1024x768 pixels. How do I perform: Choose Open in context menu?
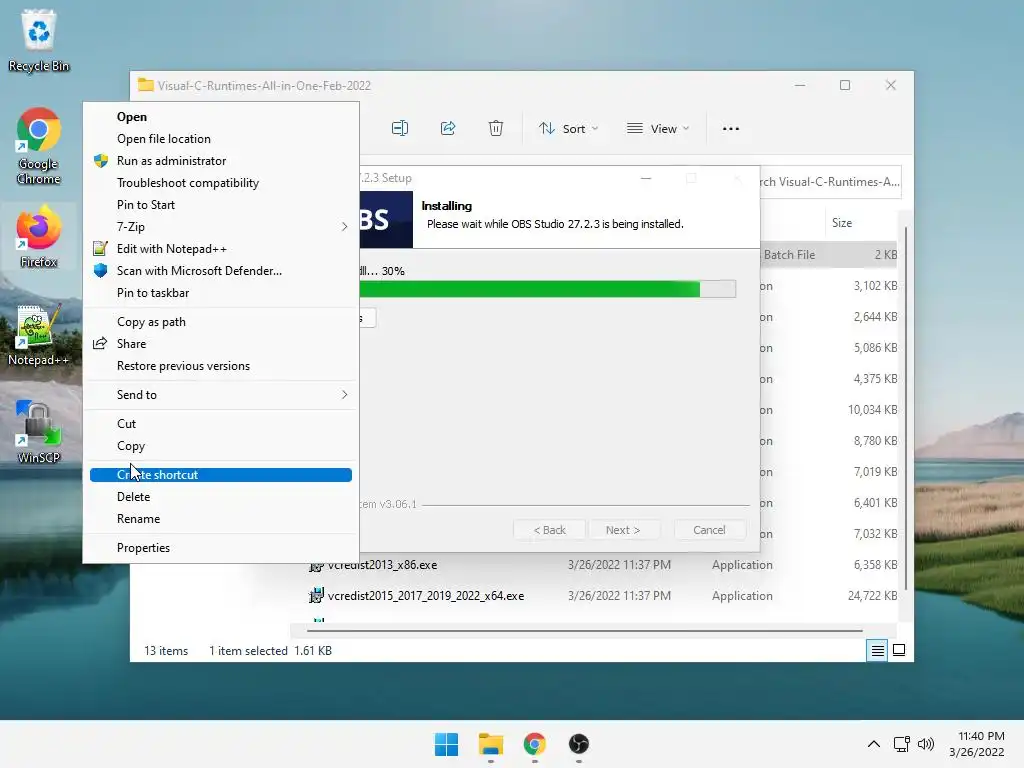coord(221,117)
